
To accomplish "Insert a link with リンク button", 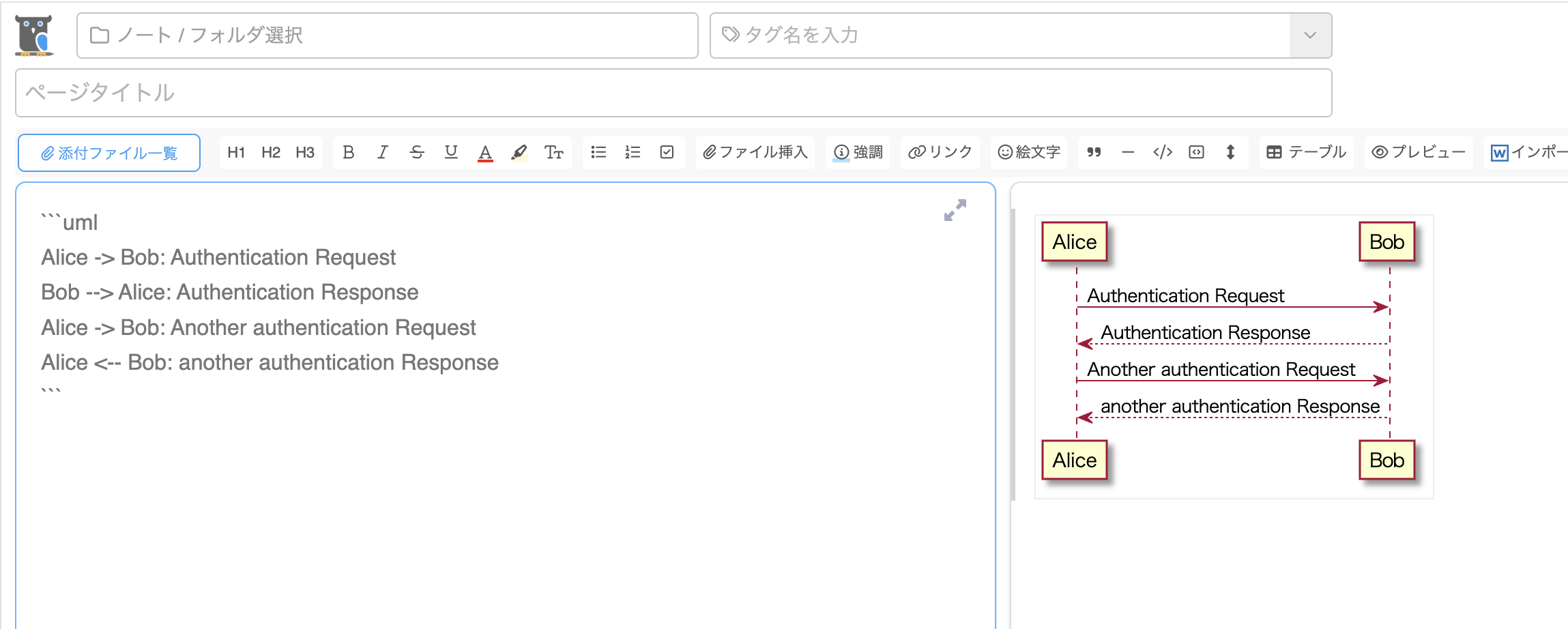I will [940, 152].
